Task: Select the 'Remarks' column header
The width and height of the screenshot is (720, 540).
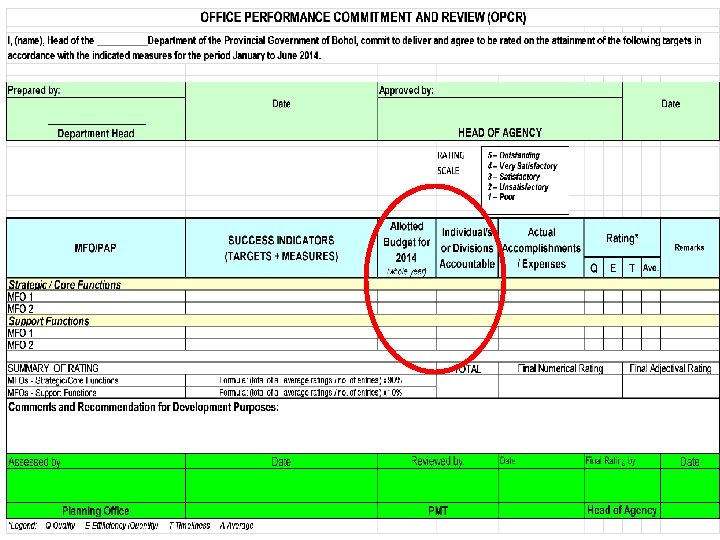Action: [690, 248]
